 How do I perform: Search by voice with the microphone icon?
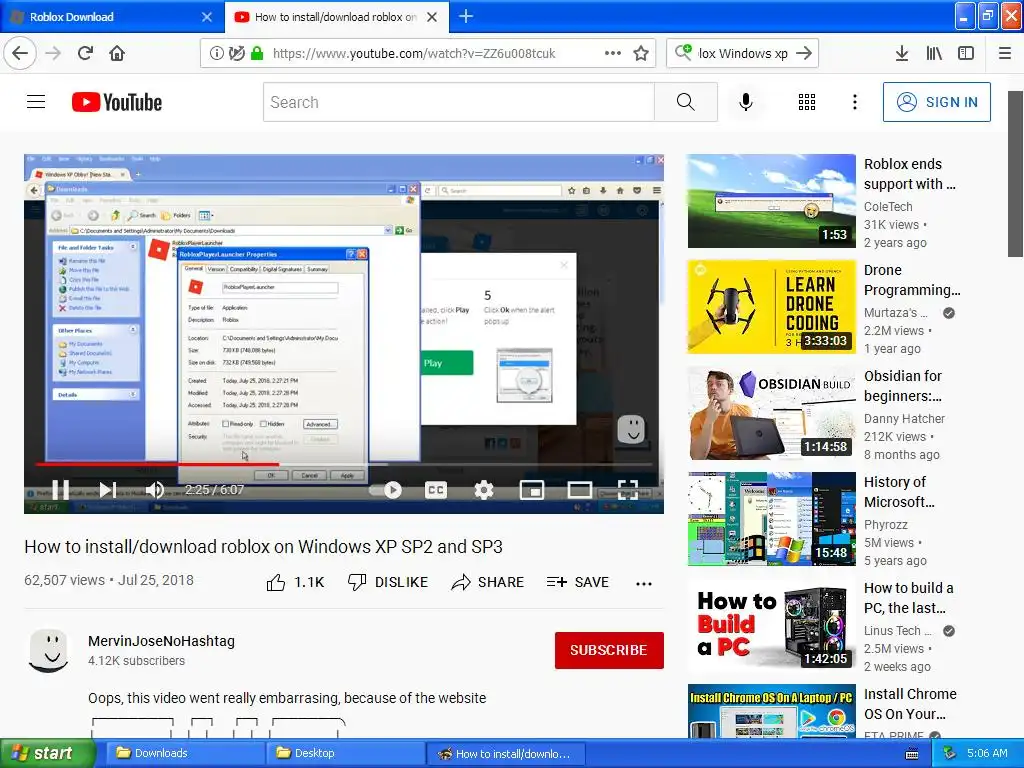pos(746,102)
